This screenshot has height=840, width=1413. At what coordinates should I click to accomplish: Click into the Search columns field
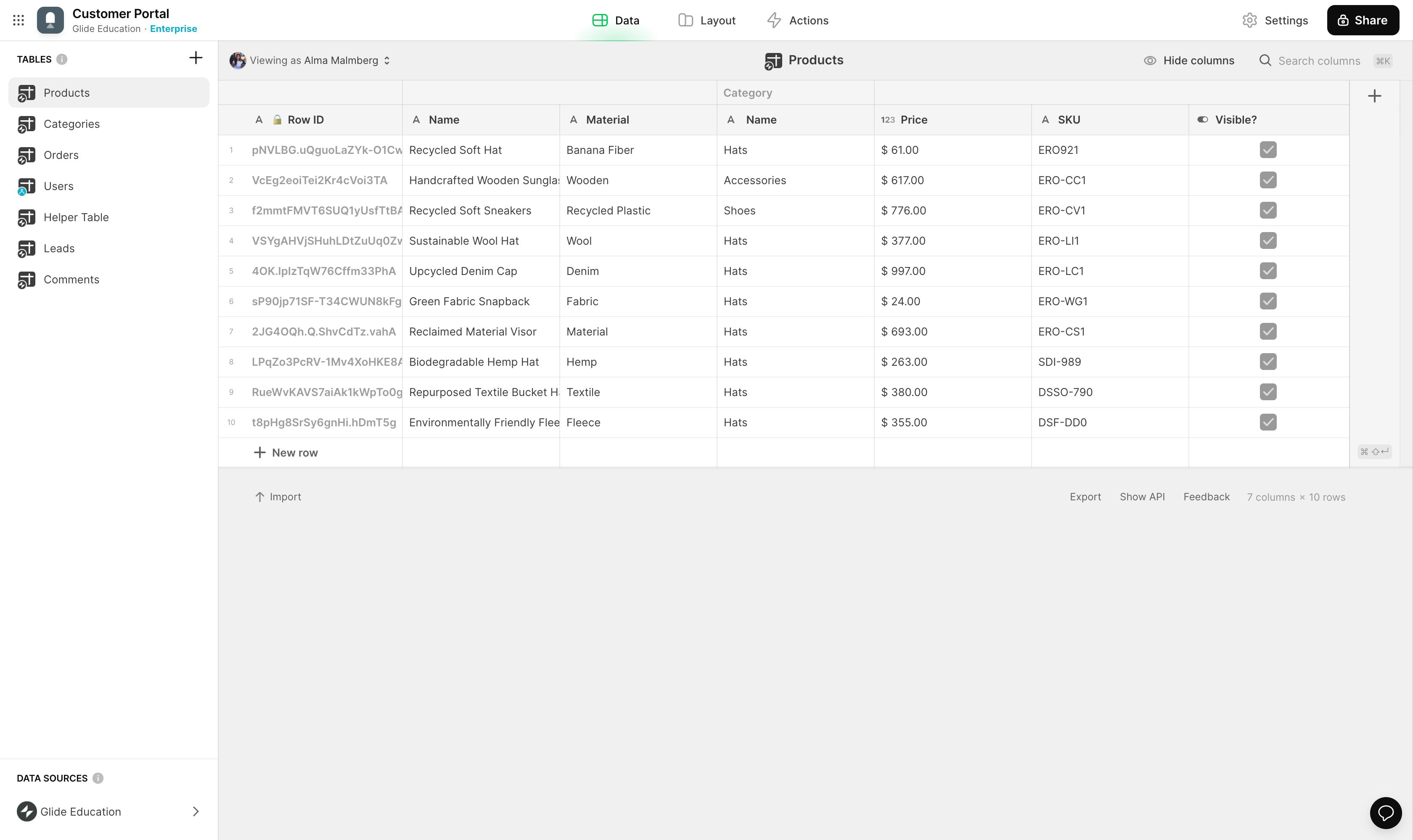1319,60
